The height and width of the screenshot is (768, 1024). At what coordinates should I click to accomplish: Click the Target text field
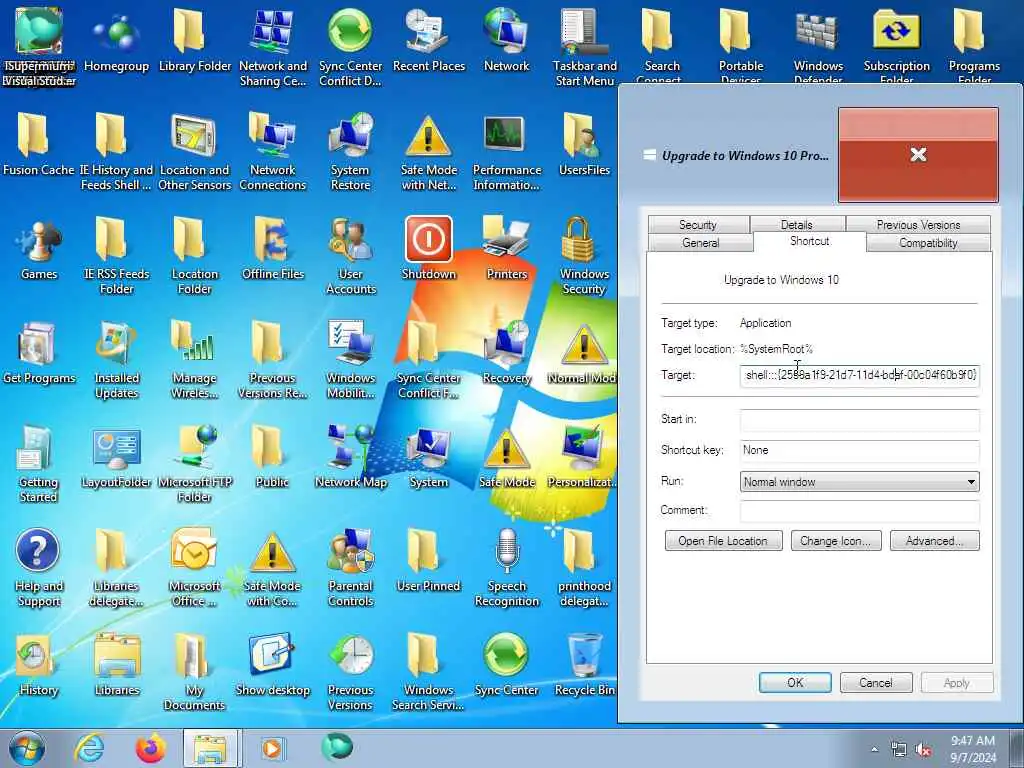(x=859, y=376)
